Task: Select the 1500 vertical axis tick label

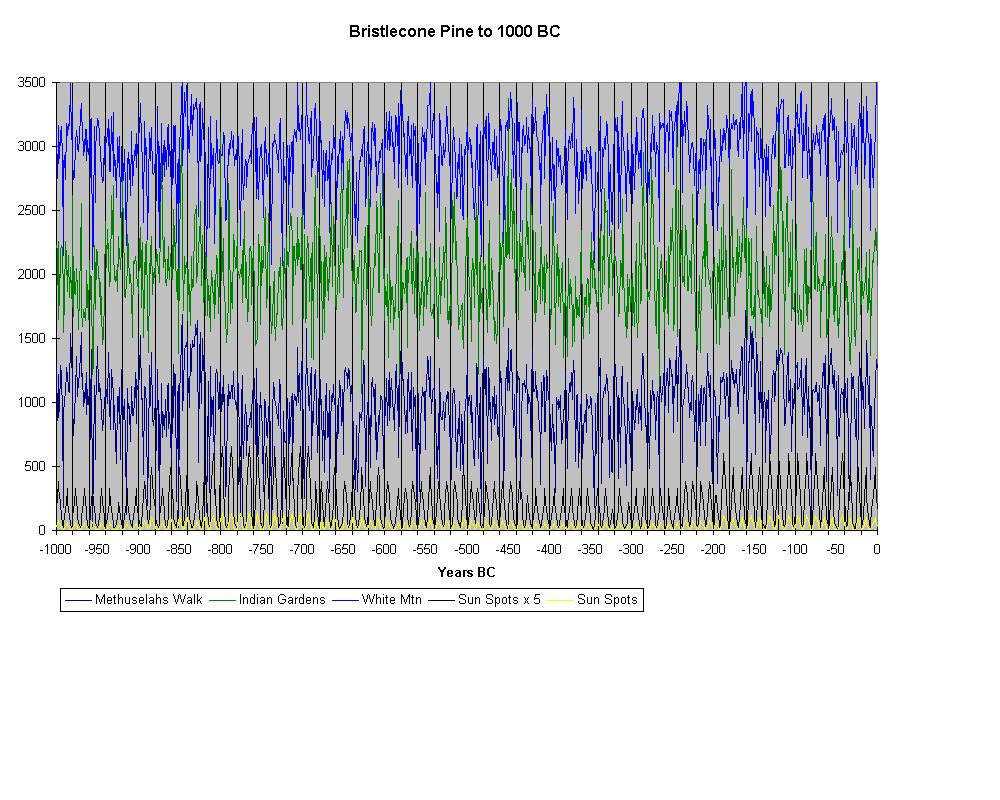Action: click(31, 338)
